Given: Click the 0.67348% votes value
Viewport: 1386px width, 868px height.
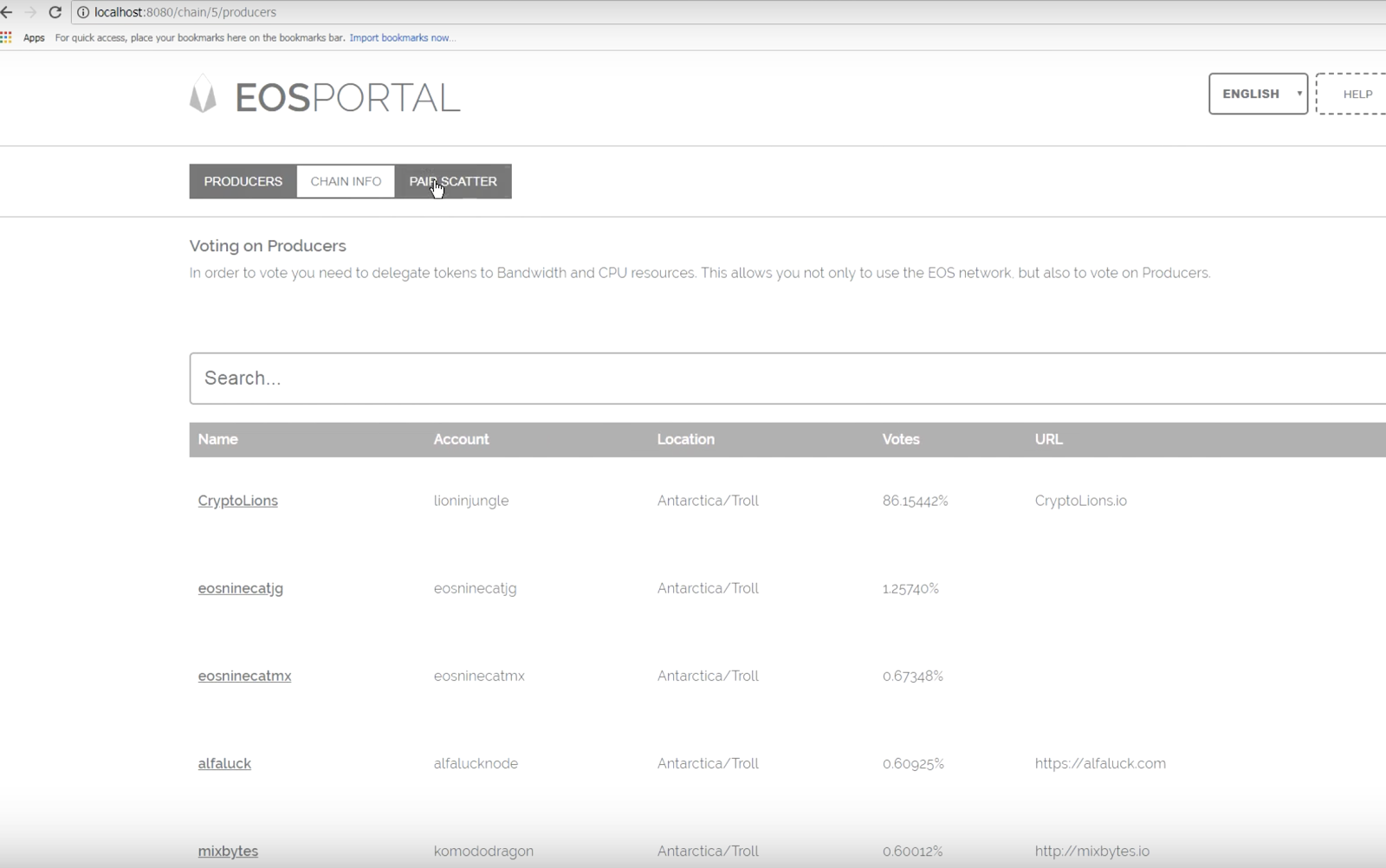Looking at the screenshot, I should tap(912, 676).
